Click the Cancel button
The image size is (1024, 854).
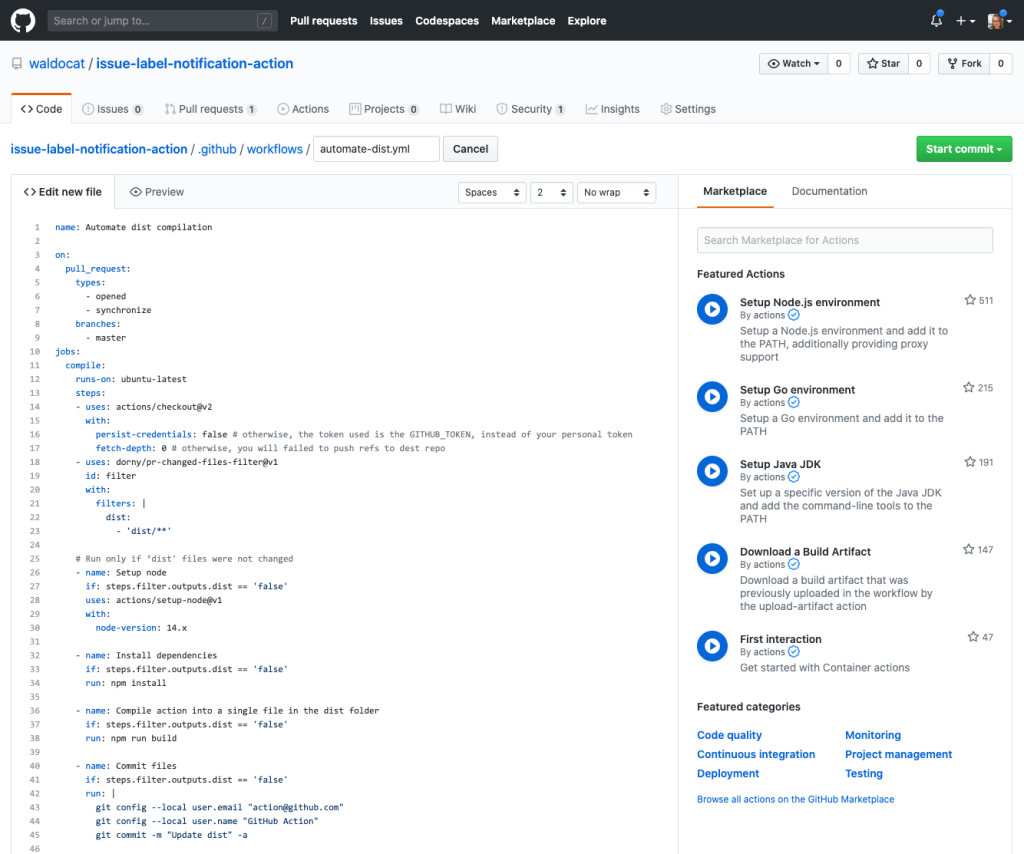tap(470, 148)
